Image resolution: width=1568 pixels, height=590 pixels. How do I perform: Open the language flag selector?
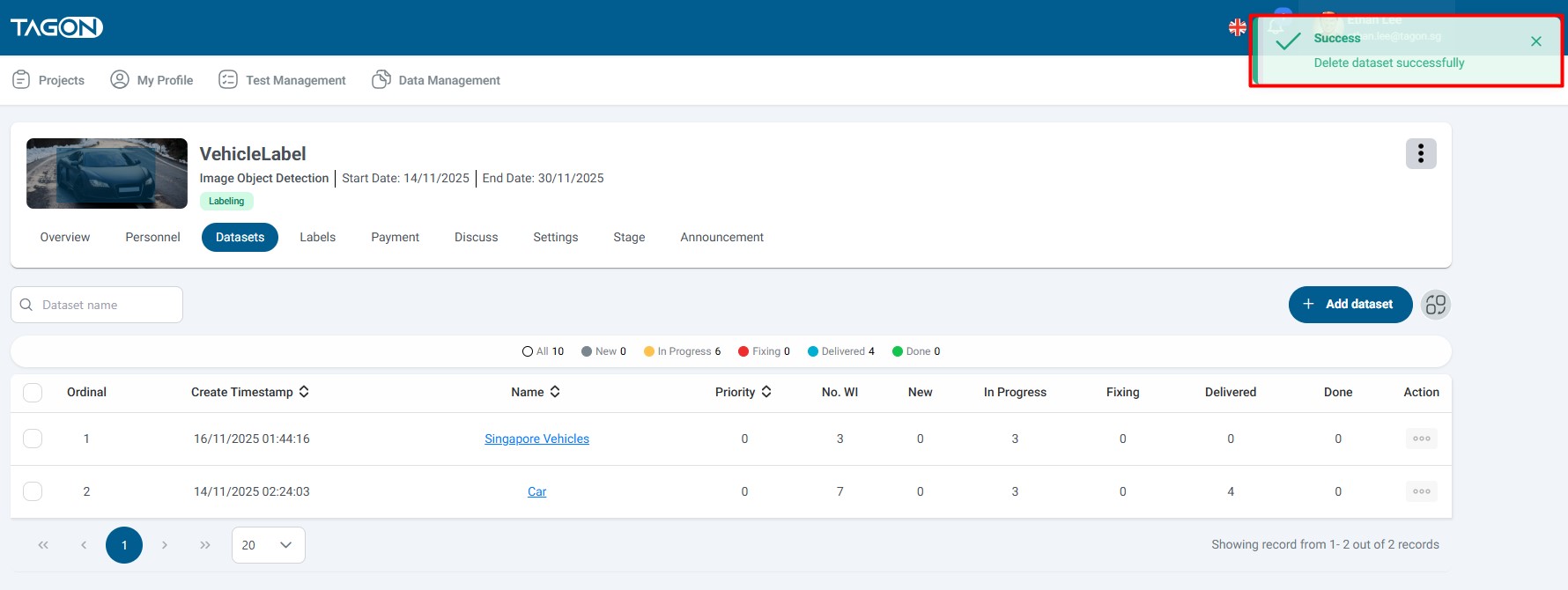click(x=1237, y=27)
